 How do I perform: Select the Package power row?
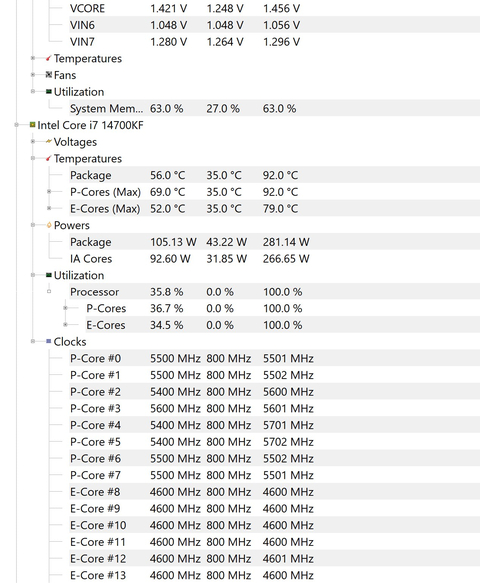click(x=274, y=242)
